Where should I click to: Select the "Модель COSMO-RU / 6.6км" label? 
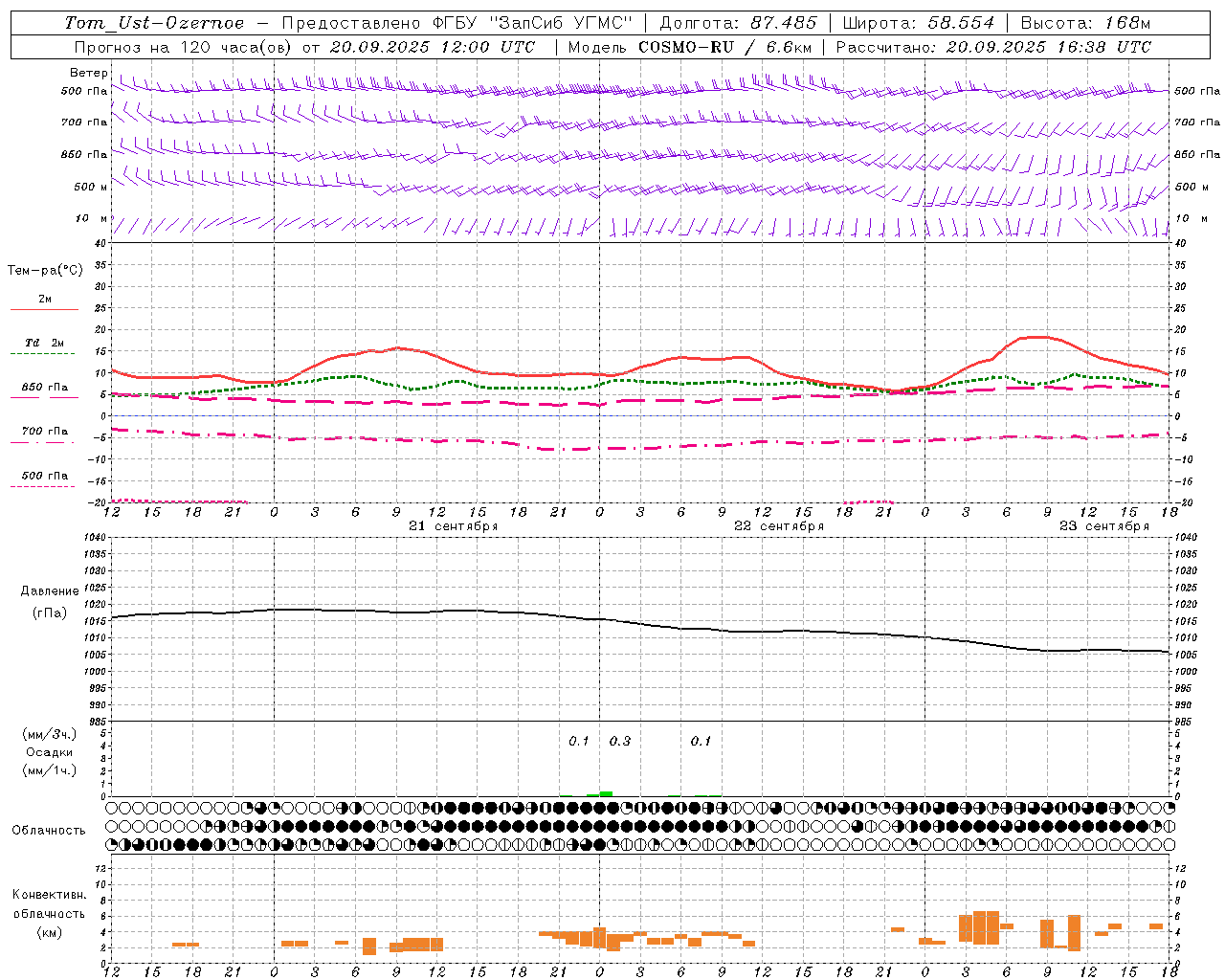[x=690, y=47]
